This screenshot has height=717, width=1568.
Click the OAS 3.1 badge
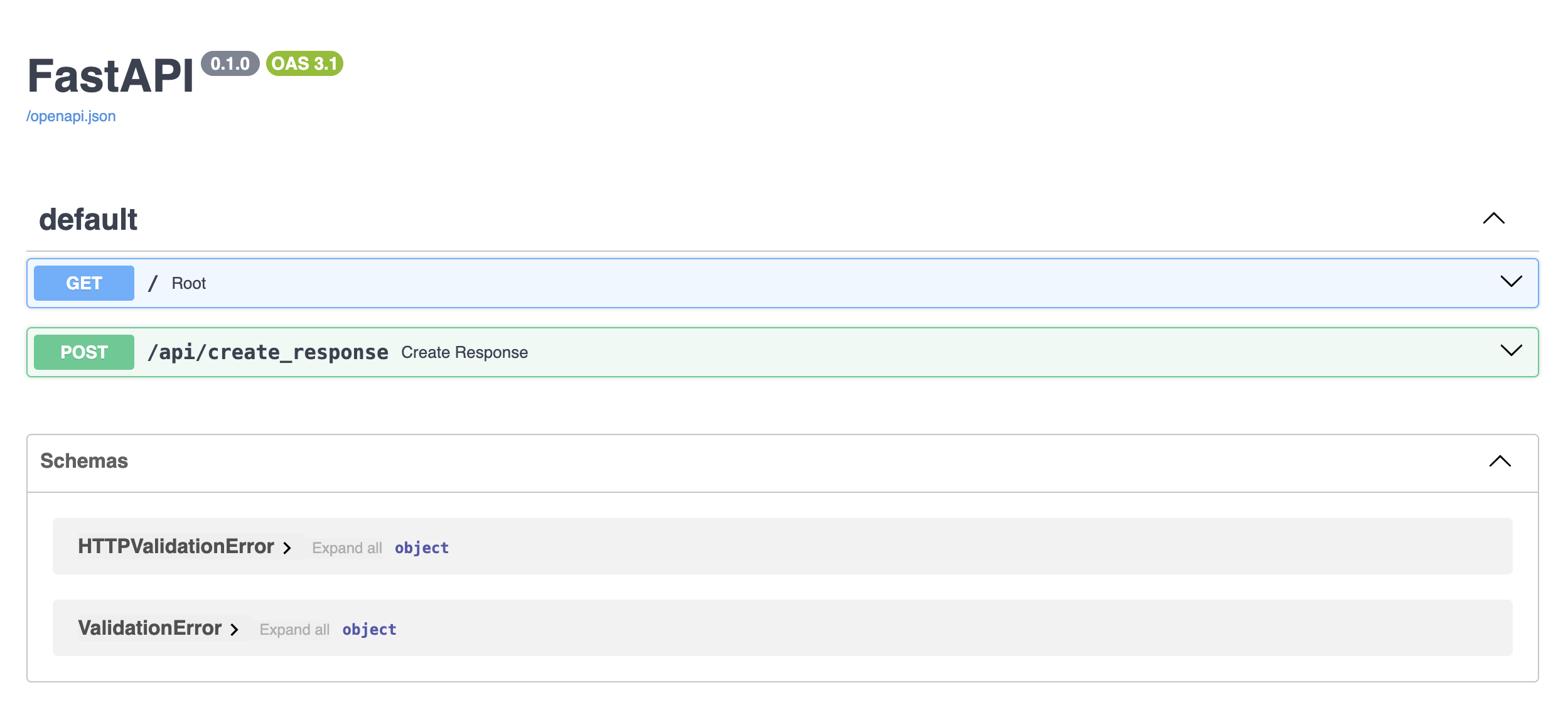[304, 63]
